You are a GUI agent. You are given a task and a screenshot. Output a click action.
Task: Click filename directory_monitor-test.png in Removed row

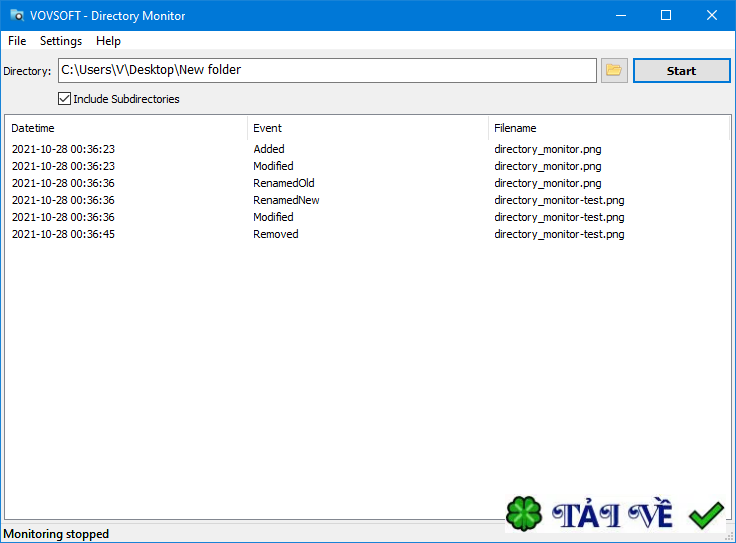559,234
